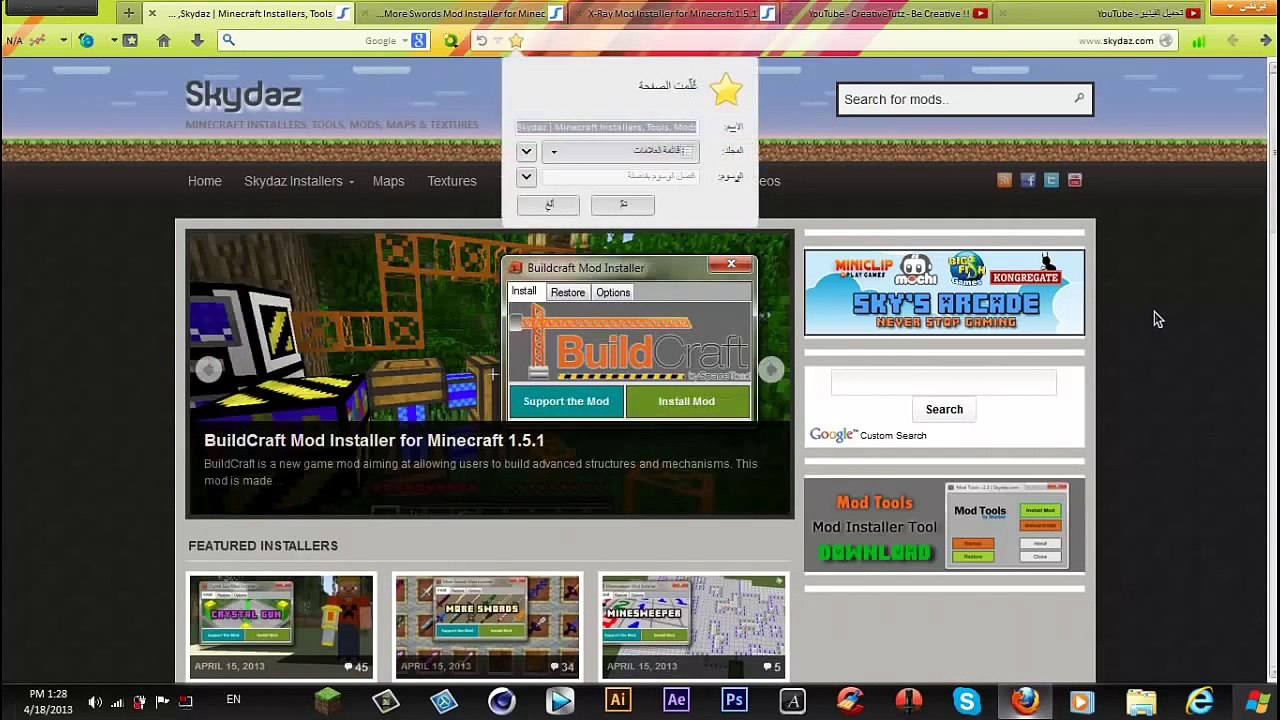Open the Minesweeper installer thumbnail

tap(693, 626)
